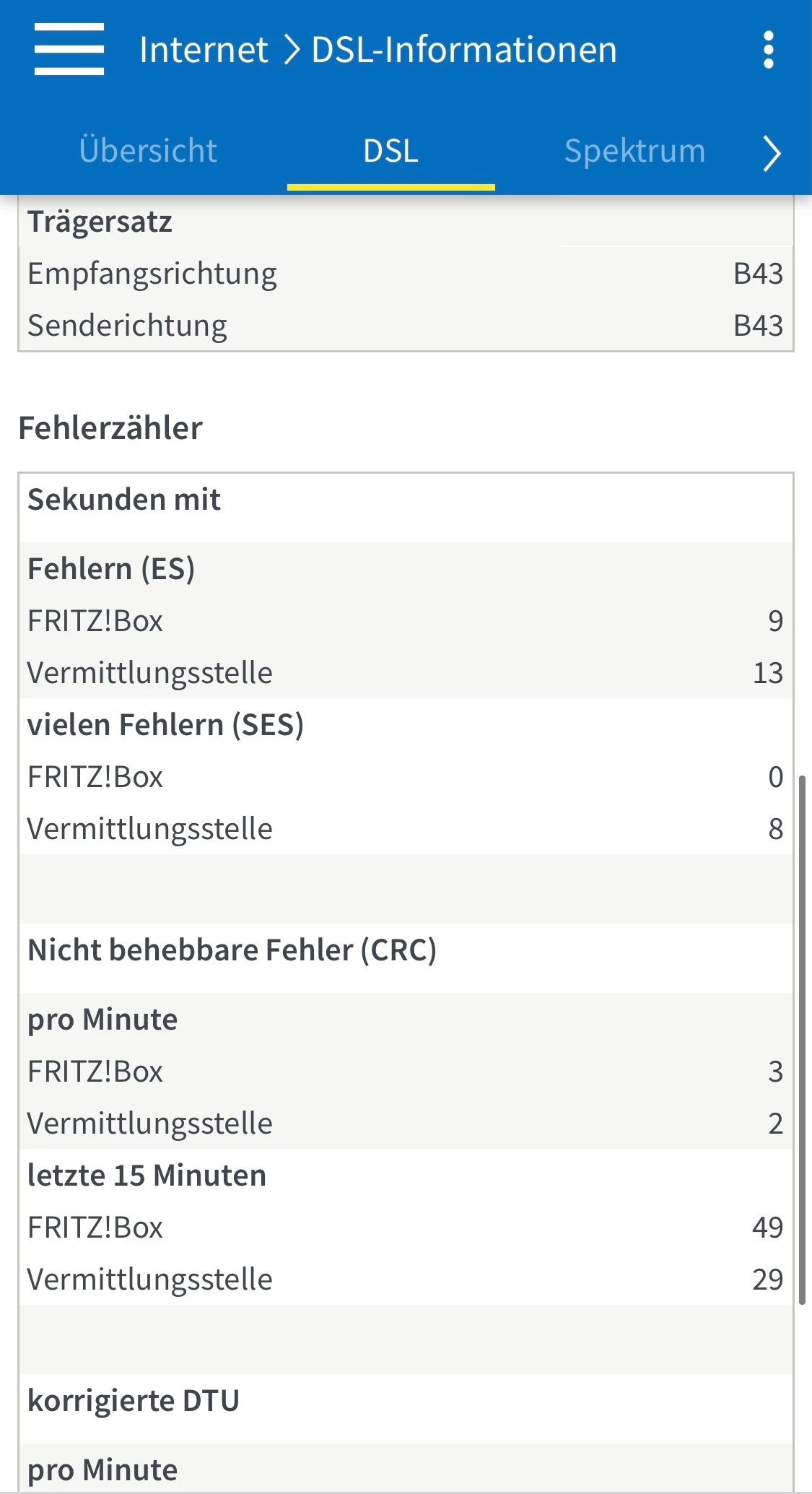This screenshot has width=812, height=1494.
Task: Select the DSL tab
Action: [390, 151]
